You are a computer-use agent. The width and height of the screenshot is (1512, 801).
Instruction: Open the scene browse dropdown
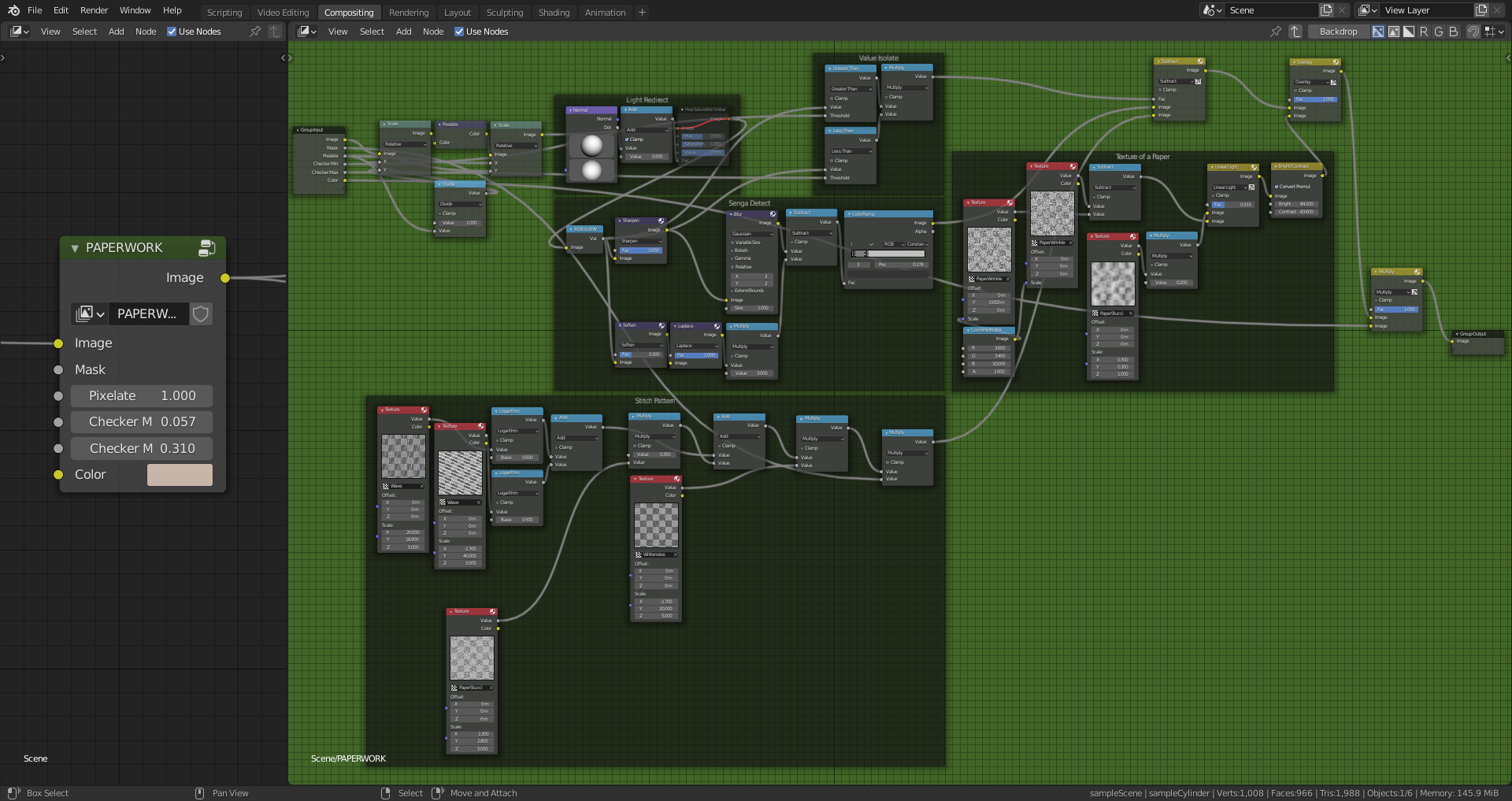coord(1212,10)
